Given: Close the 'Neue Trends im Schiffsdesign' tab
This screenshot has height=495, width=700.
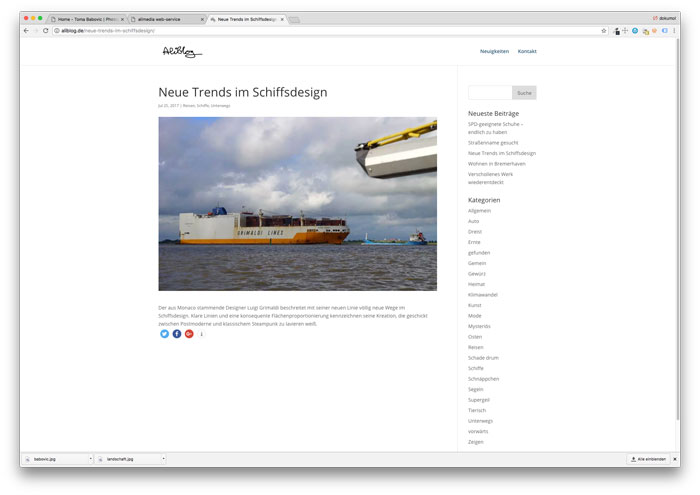Looking at the screenshot, I should (x=282, y=20).
